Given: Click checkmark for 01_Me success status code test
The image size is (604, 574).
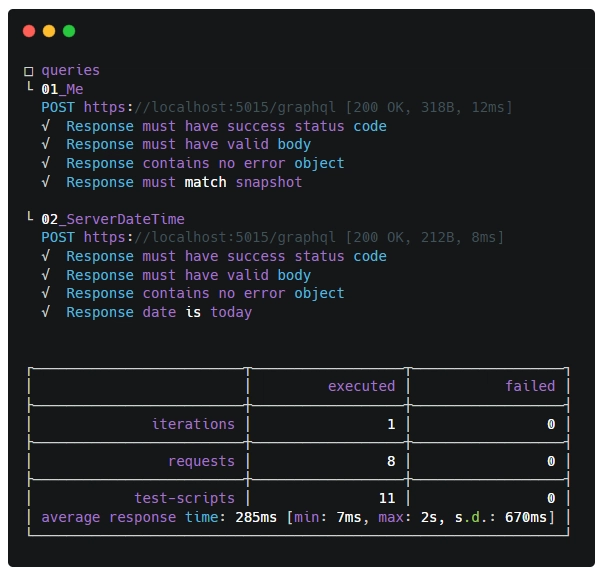Looking at the screenshot, I should 46,126.
